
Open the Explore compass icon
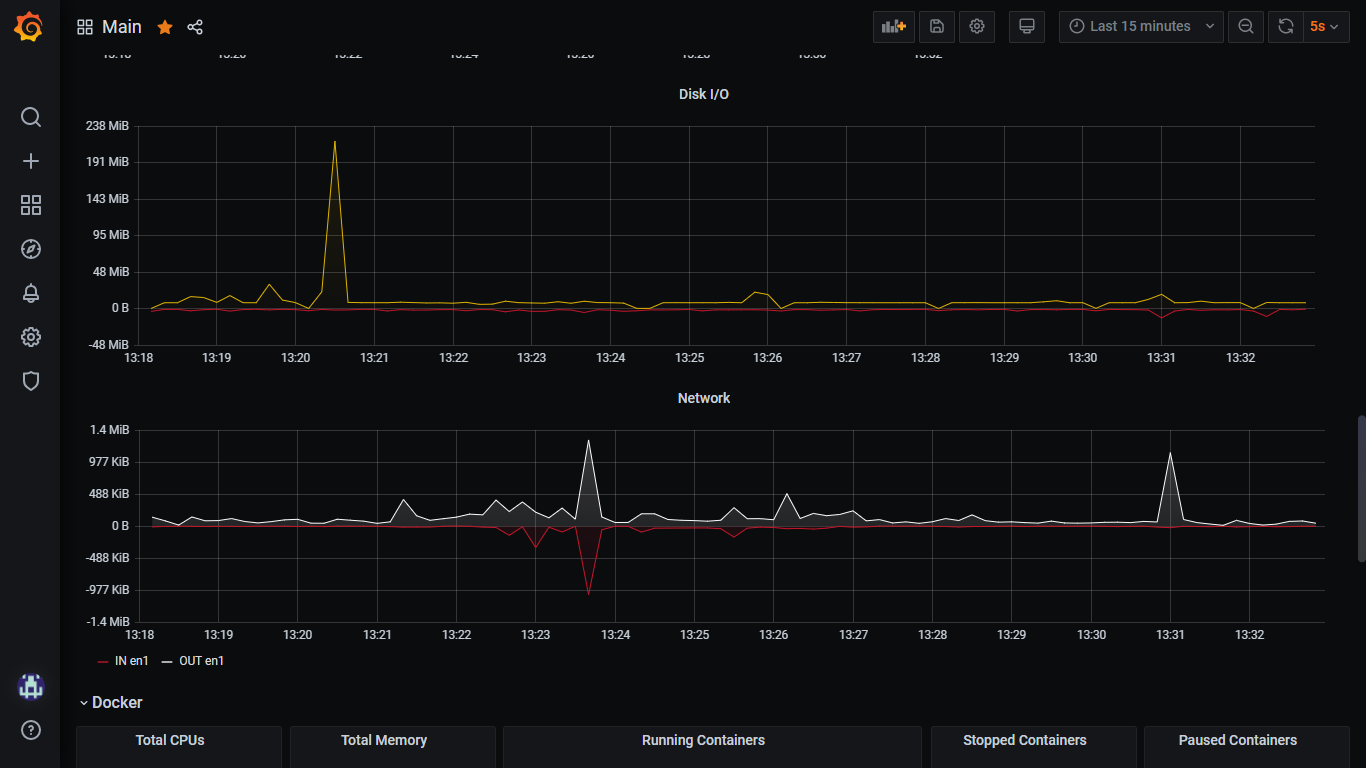31,249
